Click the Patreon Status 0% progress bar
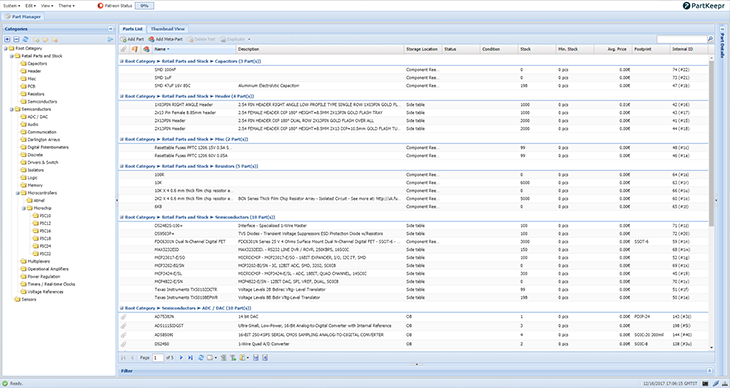 click(x=144, y=6)
